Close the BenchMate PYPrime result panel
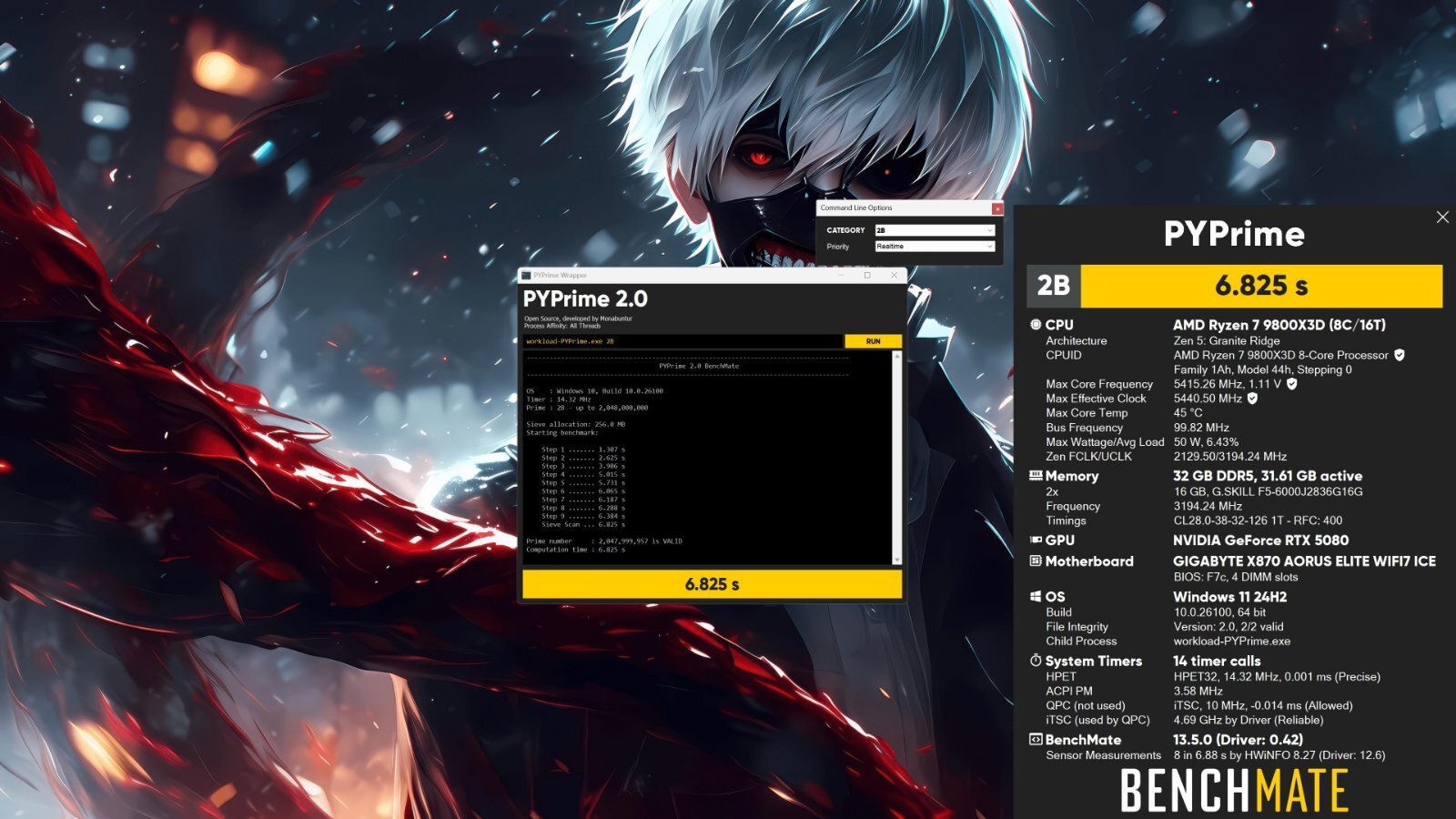1456x819 pixels. [1442, 217]
